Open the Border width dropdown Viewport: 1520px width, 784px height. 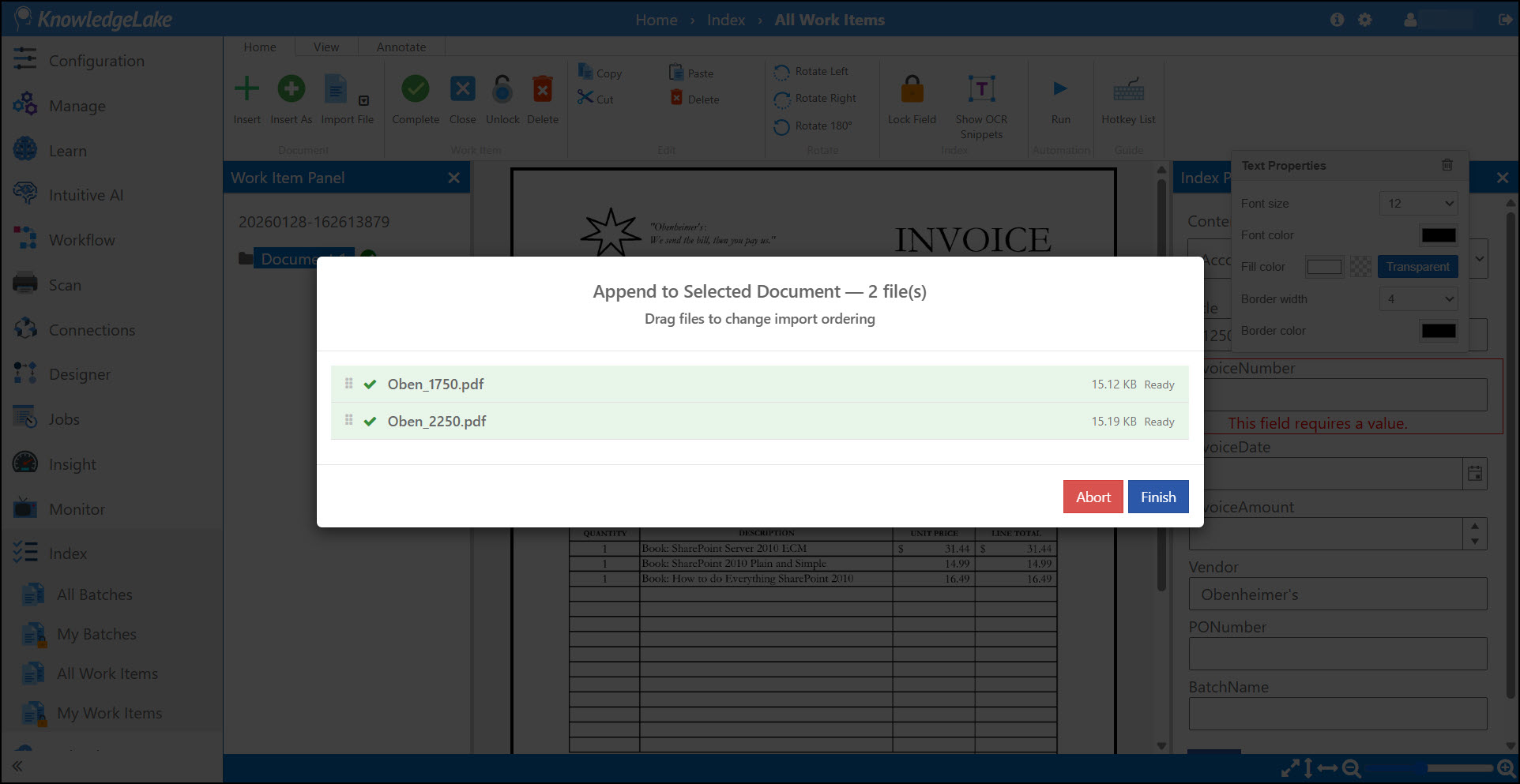point(1418,299)
